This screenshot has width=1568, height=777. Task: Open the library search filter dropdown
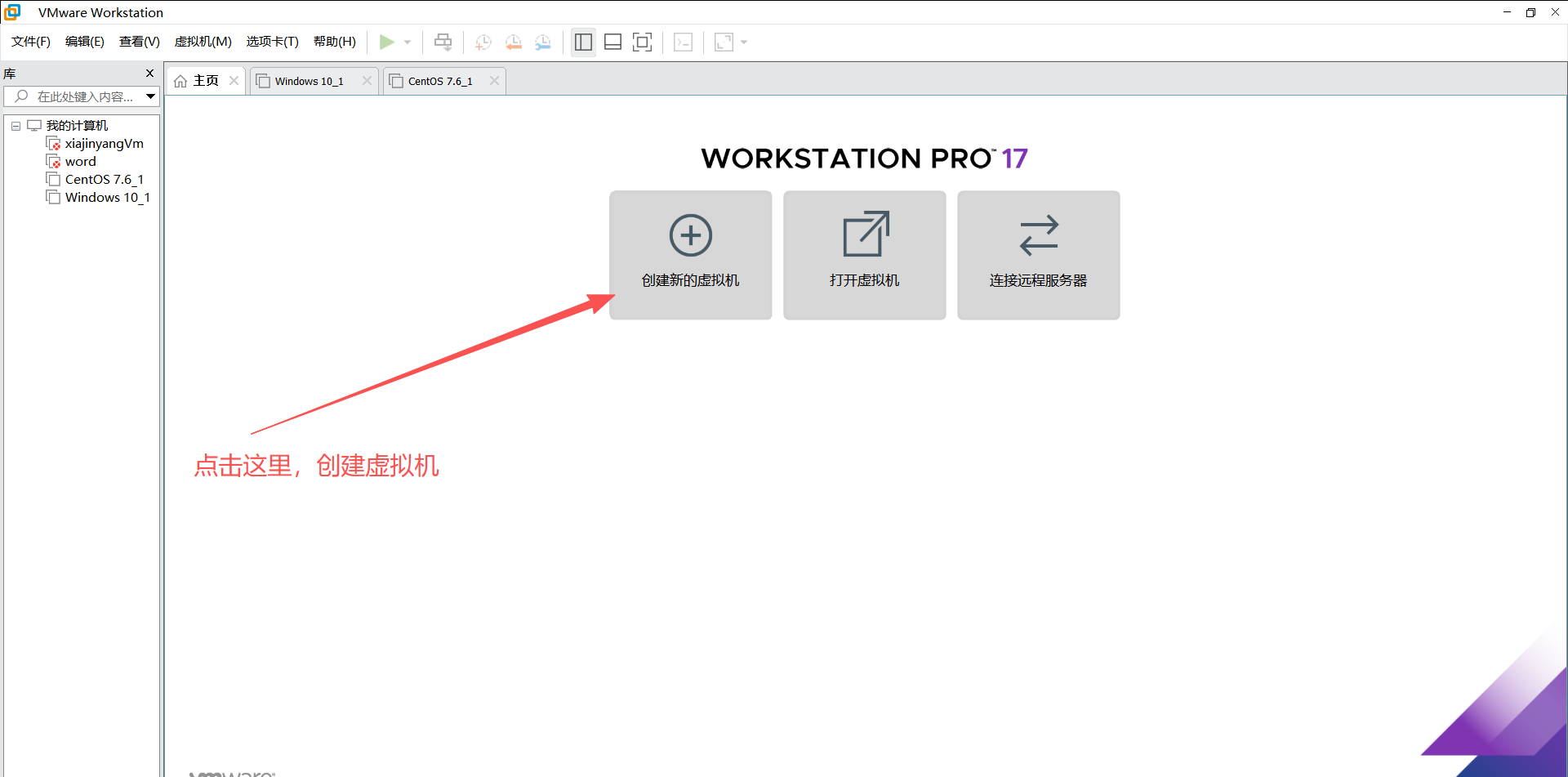[151, 96]
